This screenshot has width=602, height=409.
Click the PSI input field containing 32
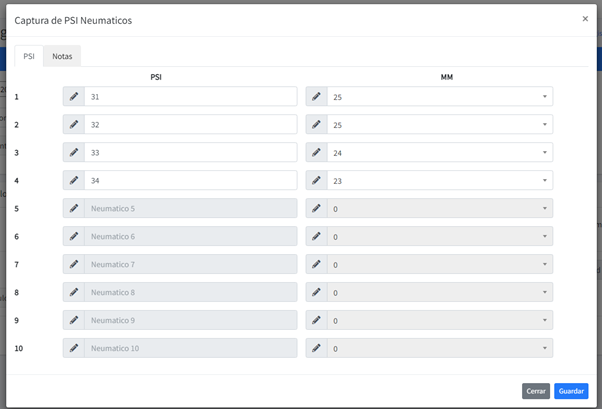pyautogui.click(x=190, y=125)
